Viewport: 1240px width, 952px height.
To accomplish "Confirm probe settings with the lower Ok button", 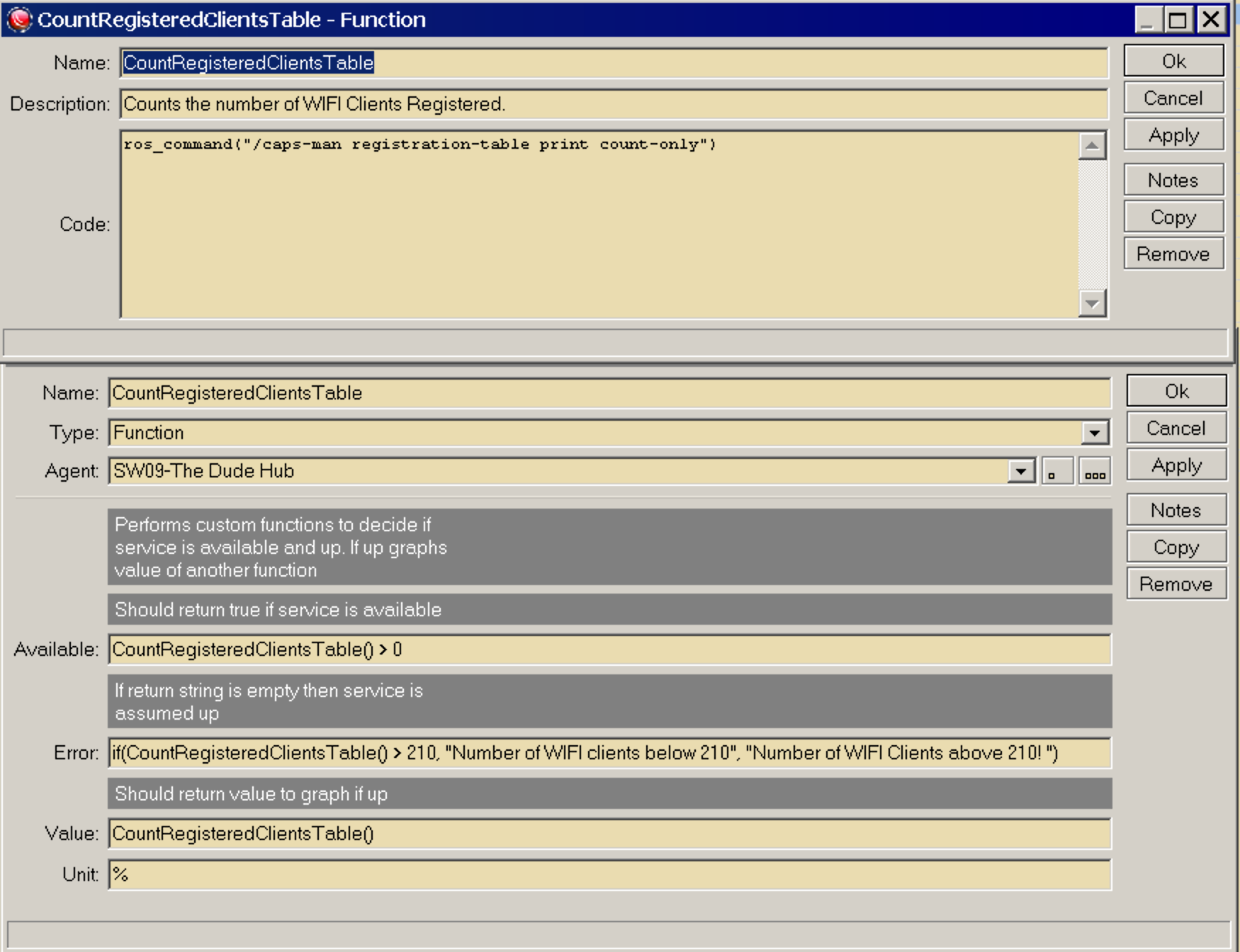I will [1176, 390].
